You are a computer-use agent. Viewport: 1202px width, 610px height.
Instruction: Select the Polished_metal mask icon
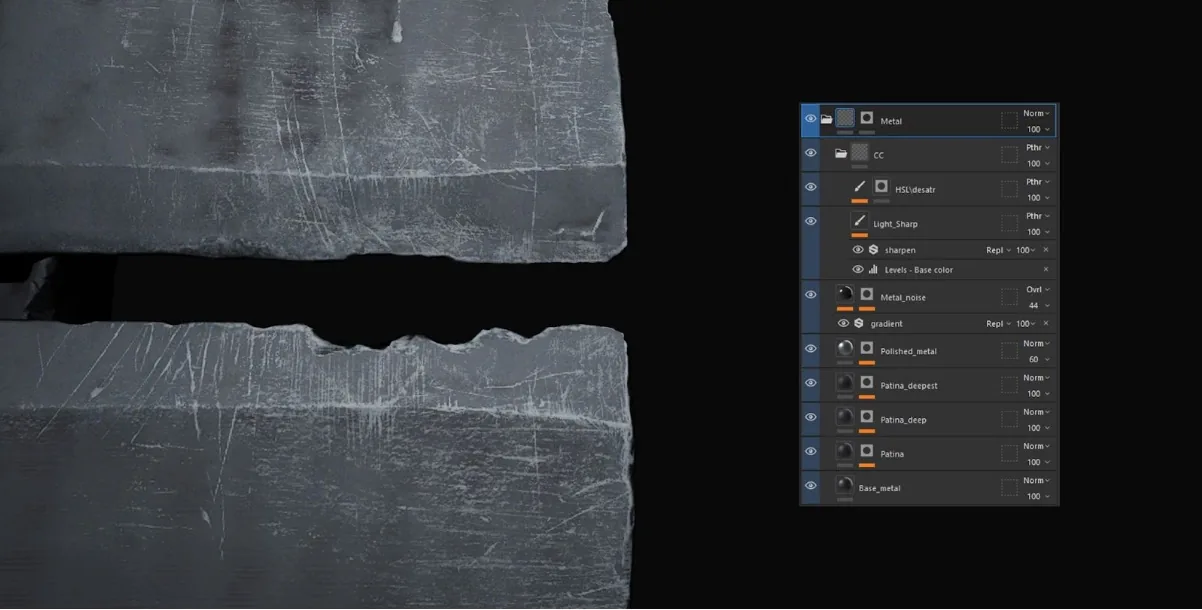(867, 348)
